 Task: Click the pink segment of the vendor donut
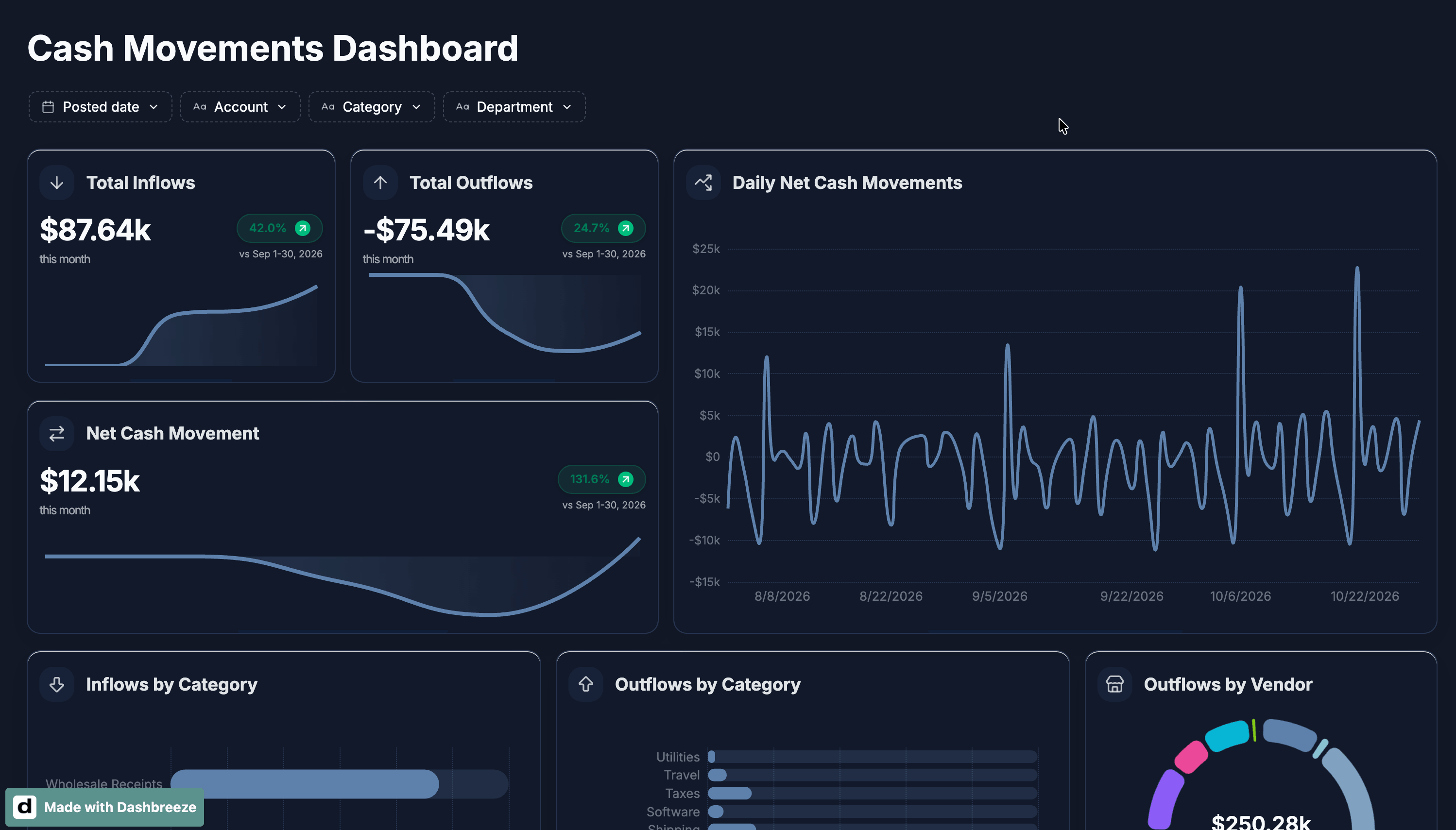coord(1191,757)
